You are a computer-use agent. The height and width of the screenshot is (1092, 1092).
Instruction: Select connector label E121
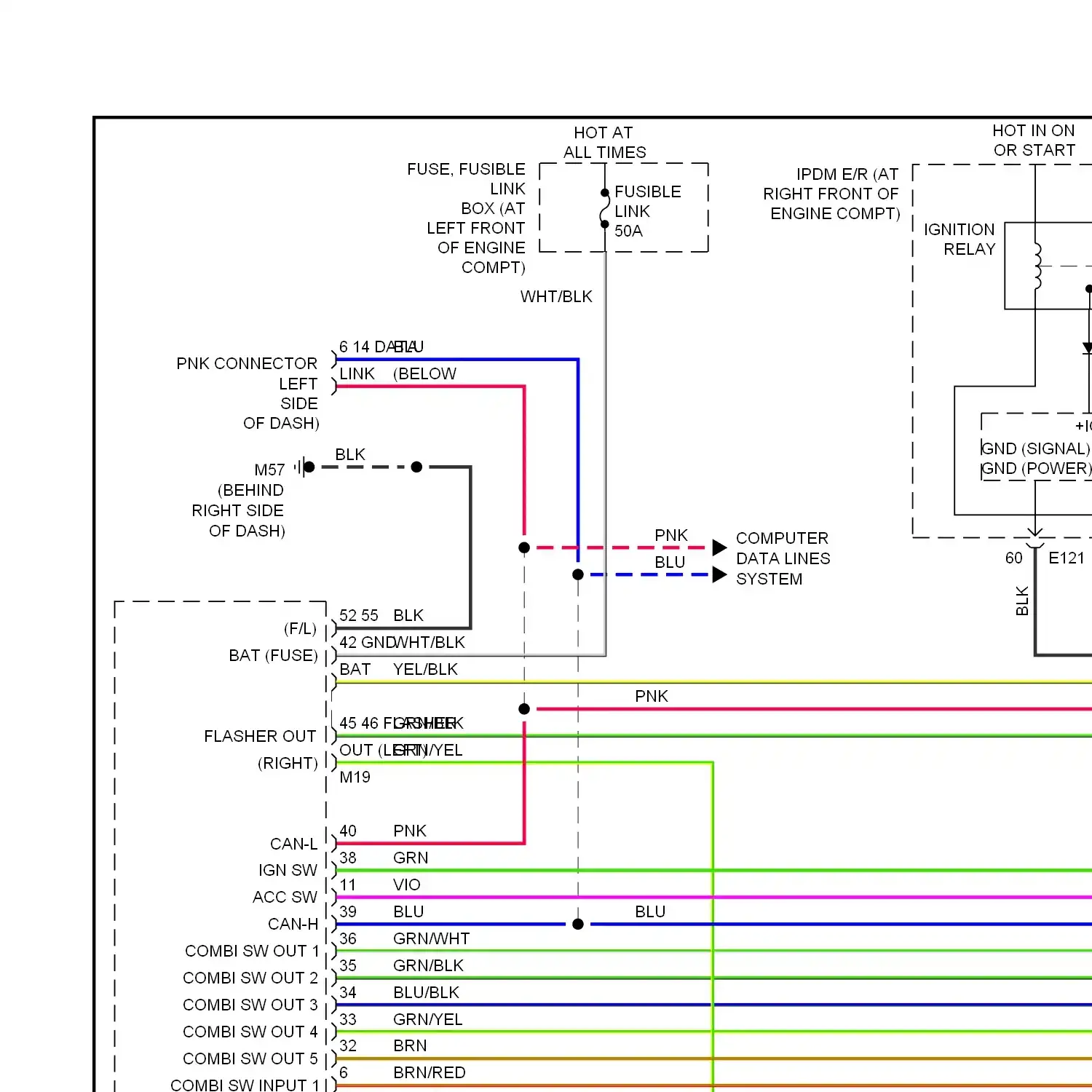click(1067, 558)
